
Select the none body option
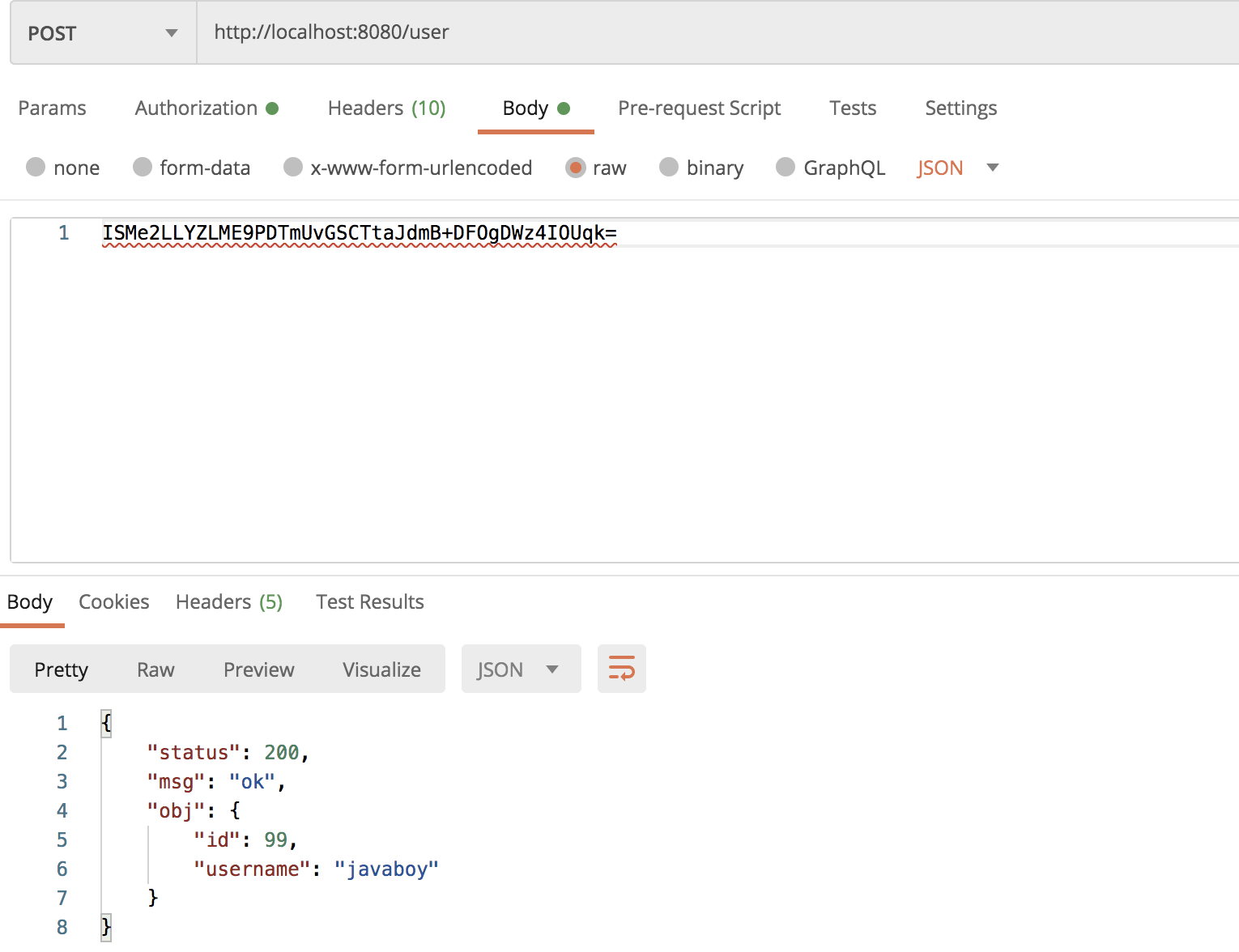click(36, 168)
